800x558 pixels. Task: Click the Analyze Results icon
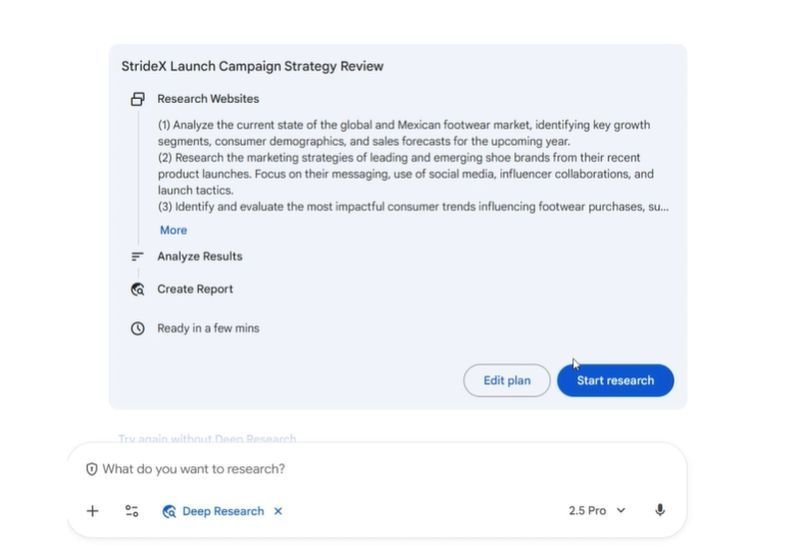point(138,257)
